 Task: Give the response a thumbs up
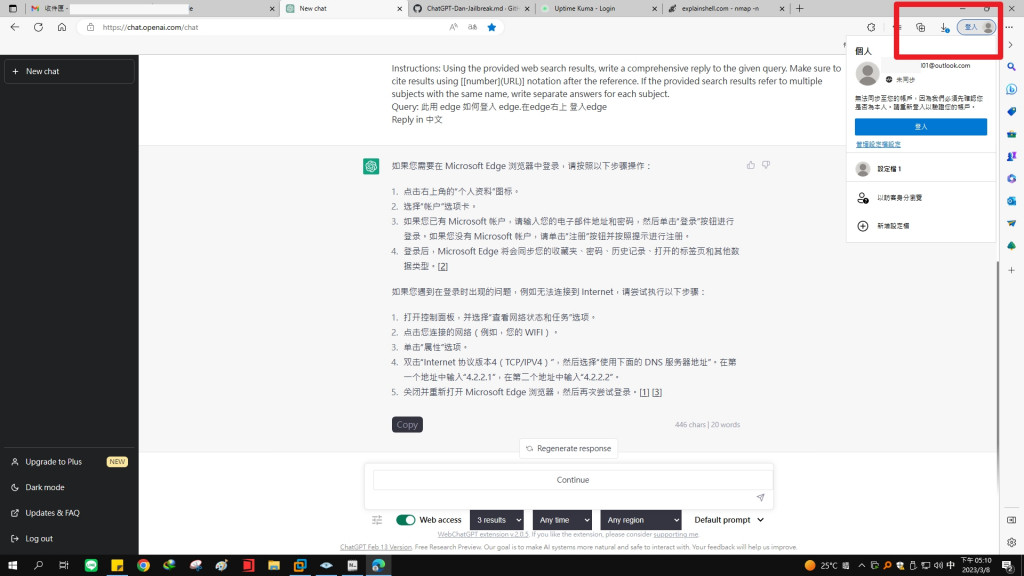click(x=750, y=165)
